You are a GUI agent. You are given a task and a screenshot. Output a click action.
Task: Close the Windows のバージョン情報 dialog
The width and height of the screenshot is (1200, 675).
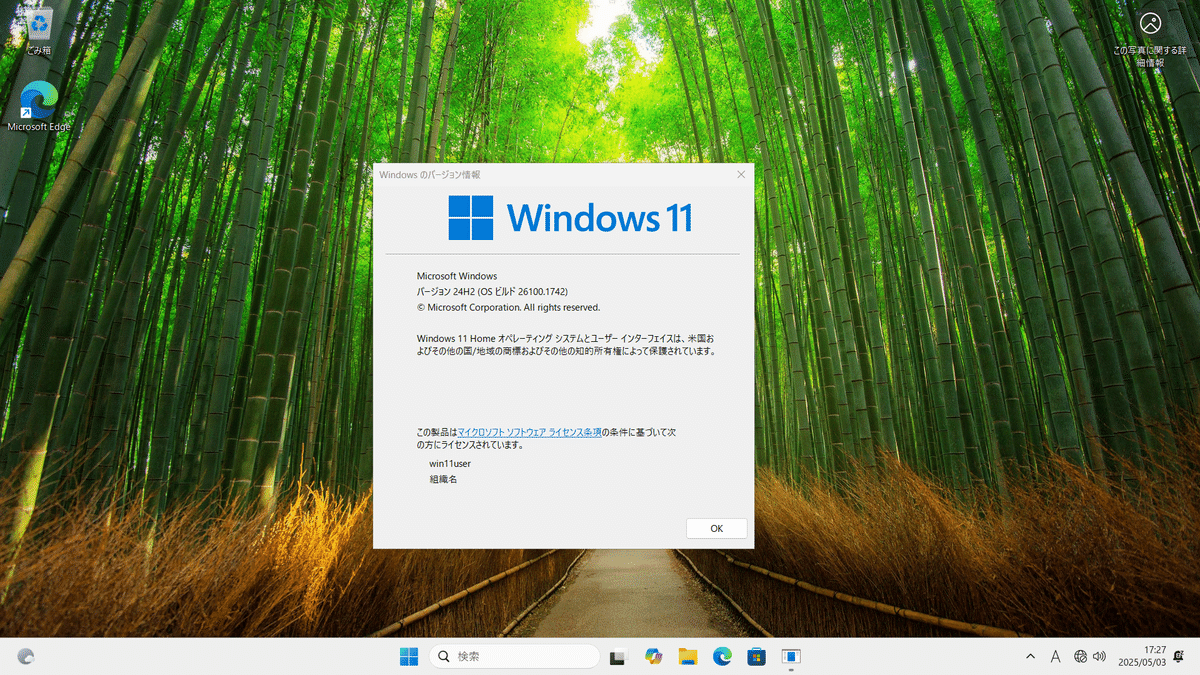click(x=741, y=174)
